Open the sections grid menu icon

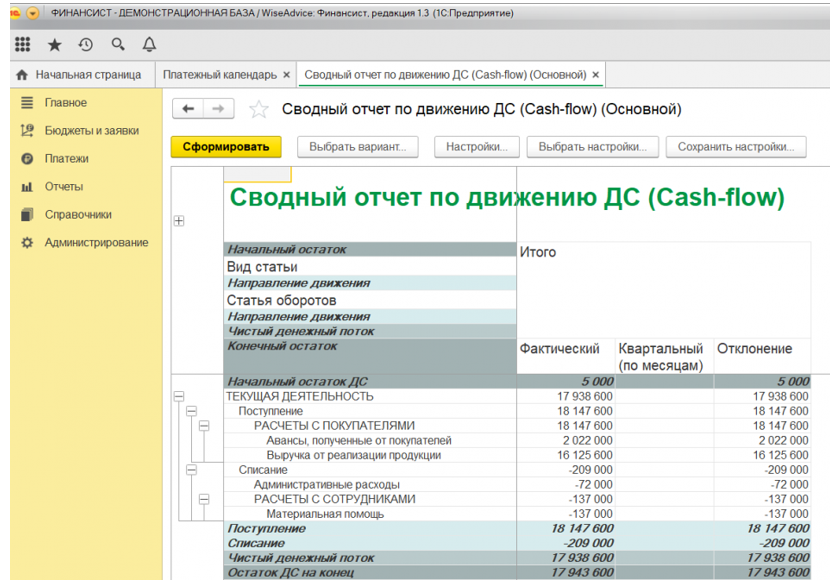click(x=22, y=44)
